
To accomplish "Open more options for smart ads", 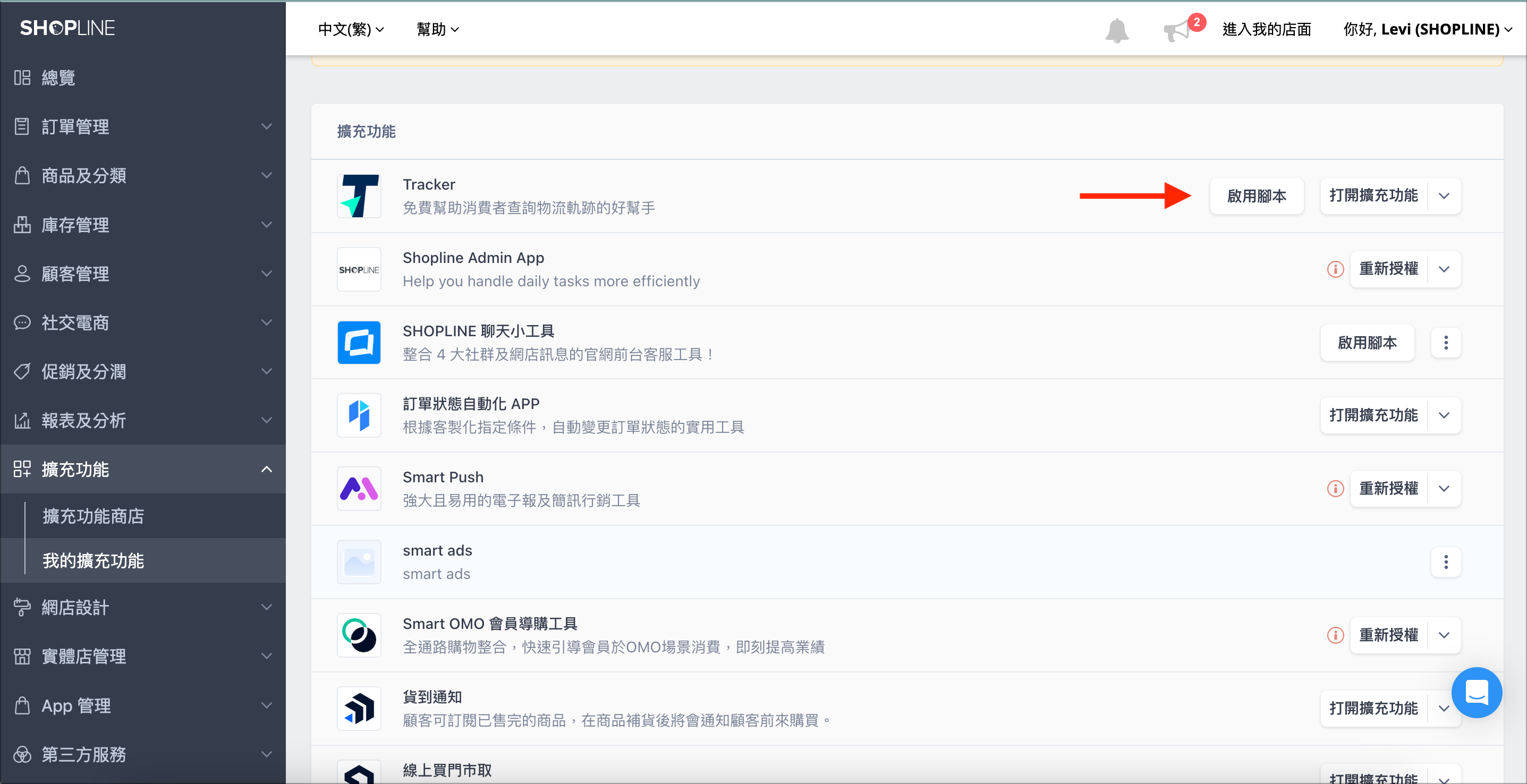I will point(1446,563).
